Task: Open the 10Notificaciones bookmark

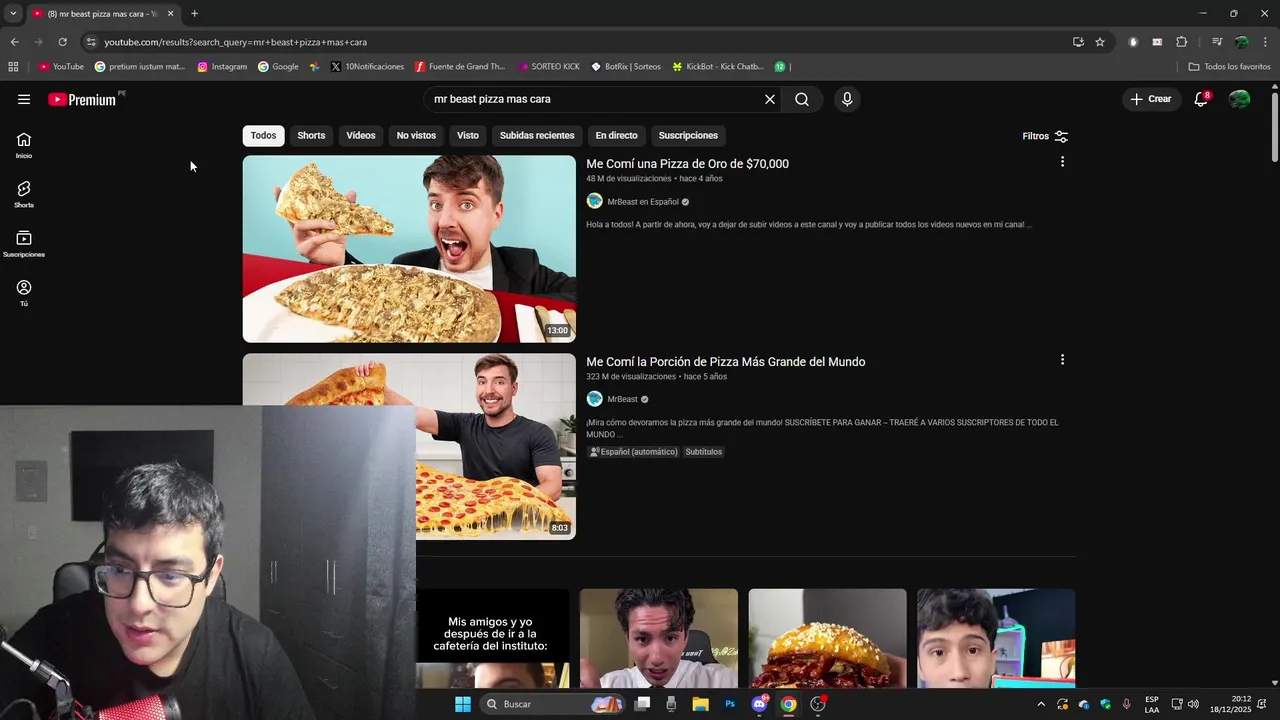Action: pyautogui.click(x=367, y=67)
